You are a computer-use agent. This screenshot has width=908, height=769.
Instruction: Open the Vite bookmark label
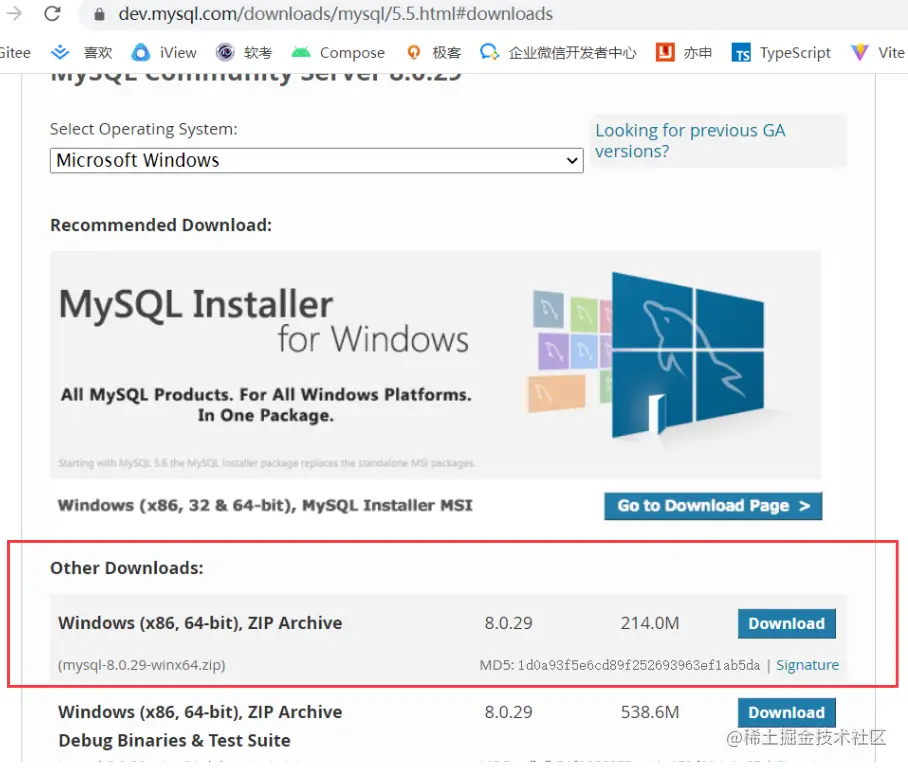tap(891, 53)
